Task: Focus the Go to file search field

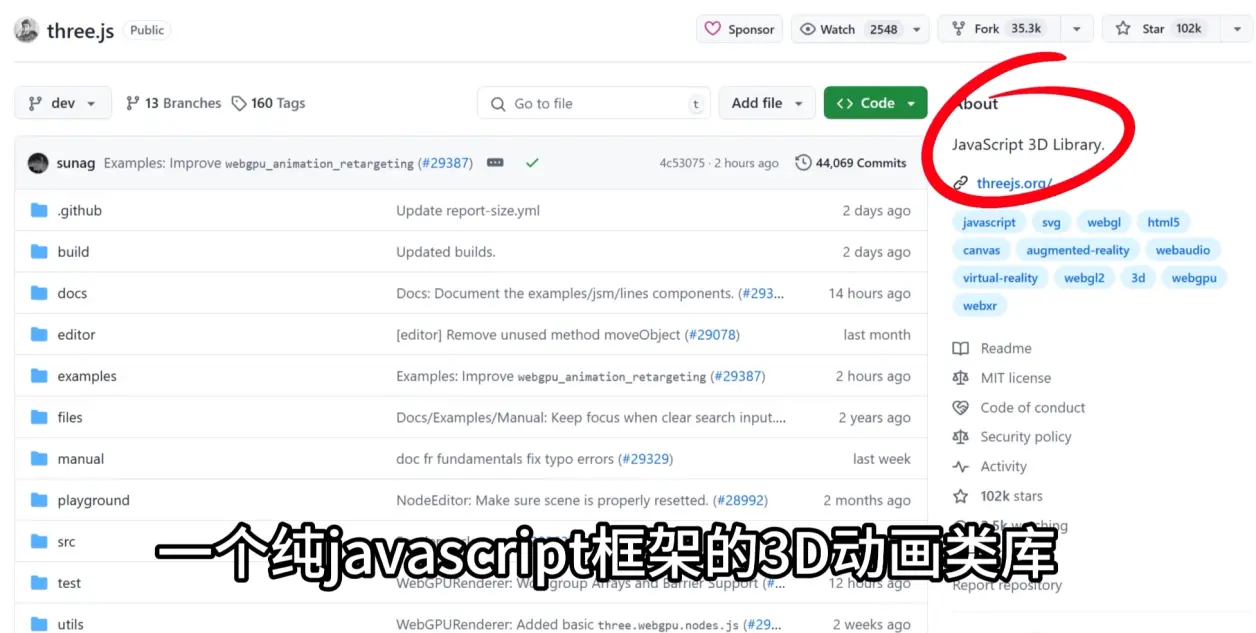Action: (594, 103)
